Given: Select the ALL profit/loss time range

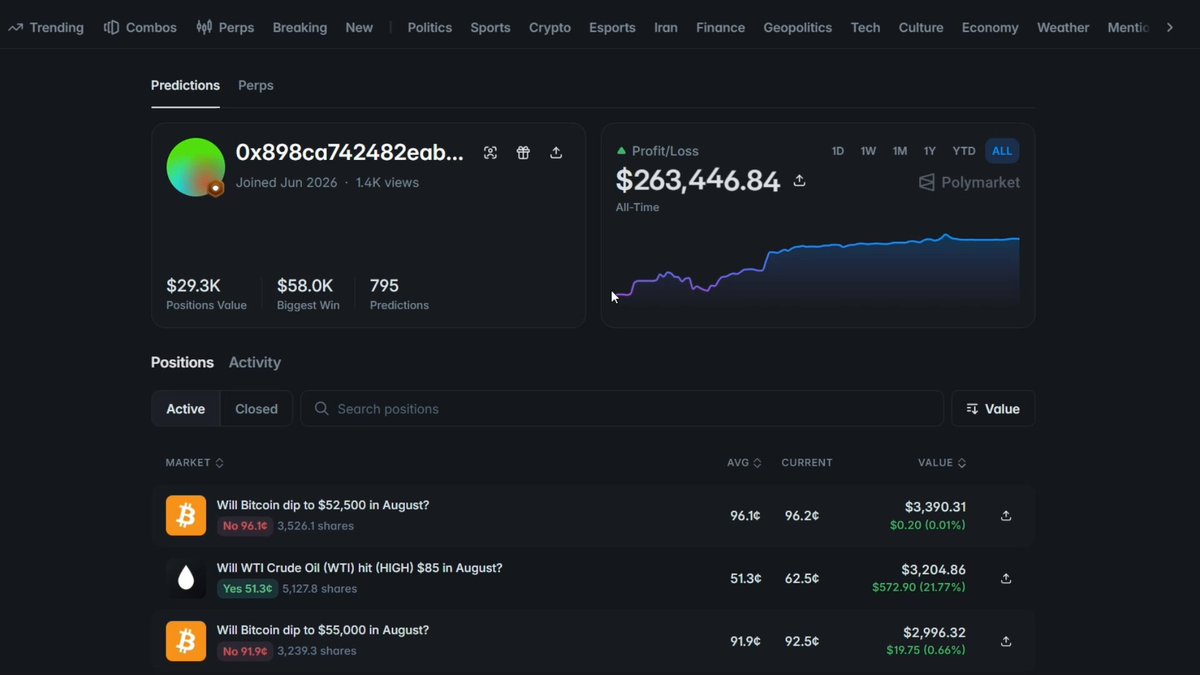Looking at the screenshot, I should 1002,151.
